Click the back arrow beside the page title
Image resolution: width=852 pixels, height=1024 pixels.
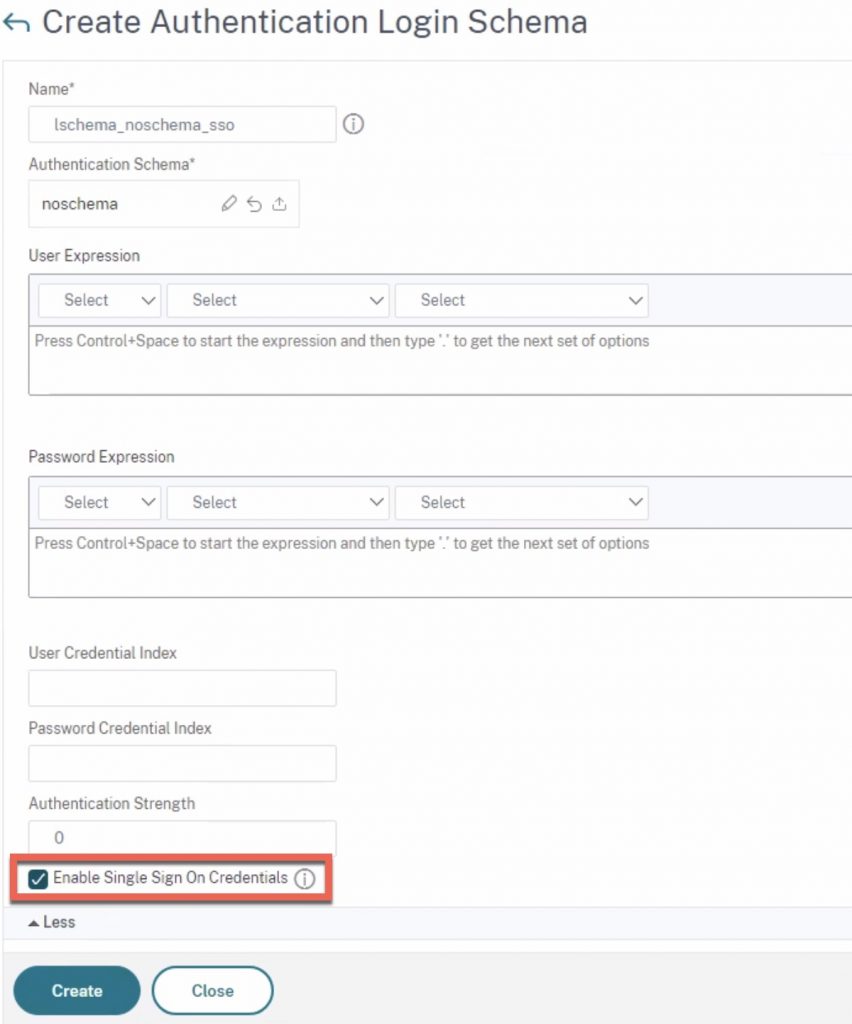(x=17, y=23)
